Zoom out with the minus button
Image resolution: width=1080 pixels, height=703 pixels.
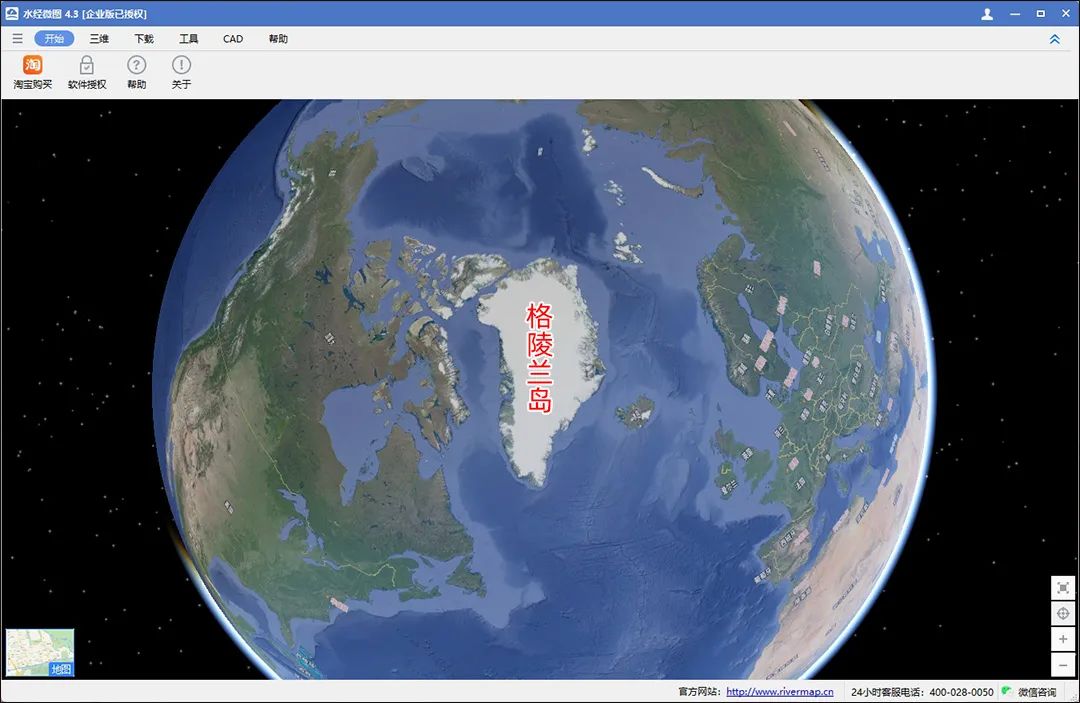pyautogui.click(x=1063, y=664)
